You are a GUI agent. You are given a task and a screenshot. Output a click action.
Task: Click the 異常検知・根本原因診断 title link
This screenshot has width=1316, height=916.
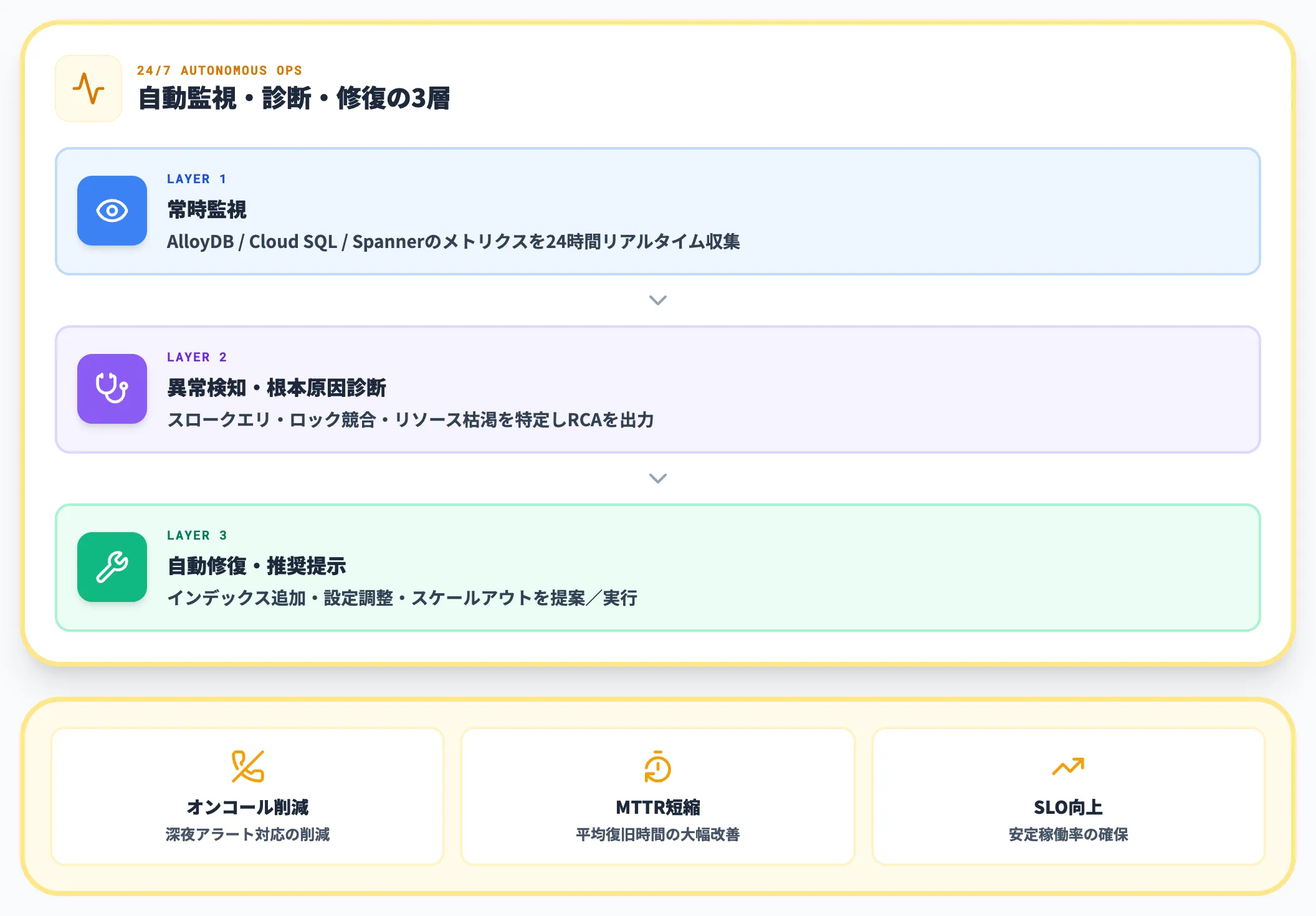point(277,387)
